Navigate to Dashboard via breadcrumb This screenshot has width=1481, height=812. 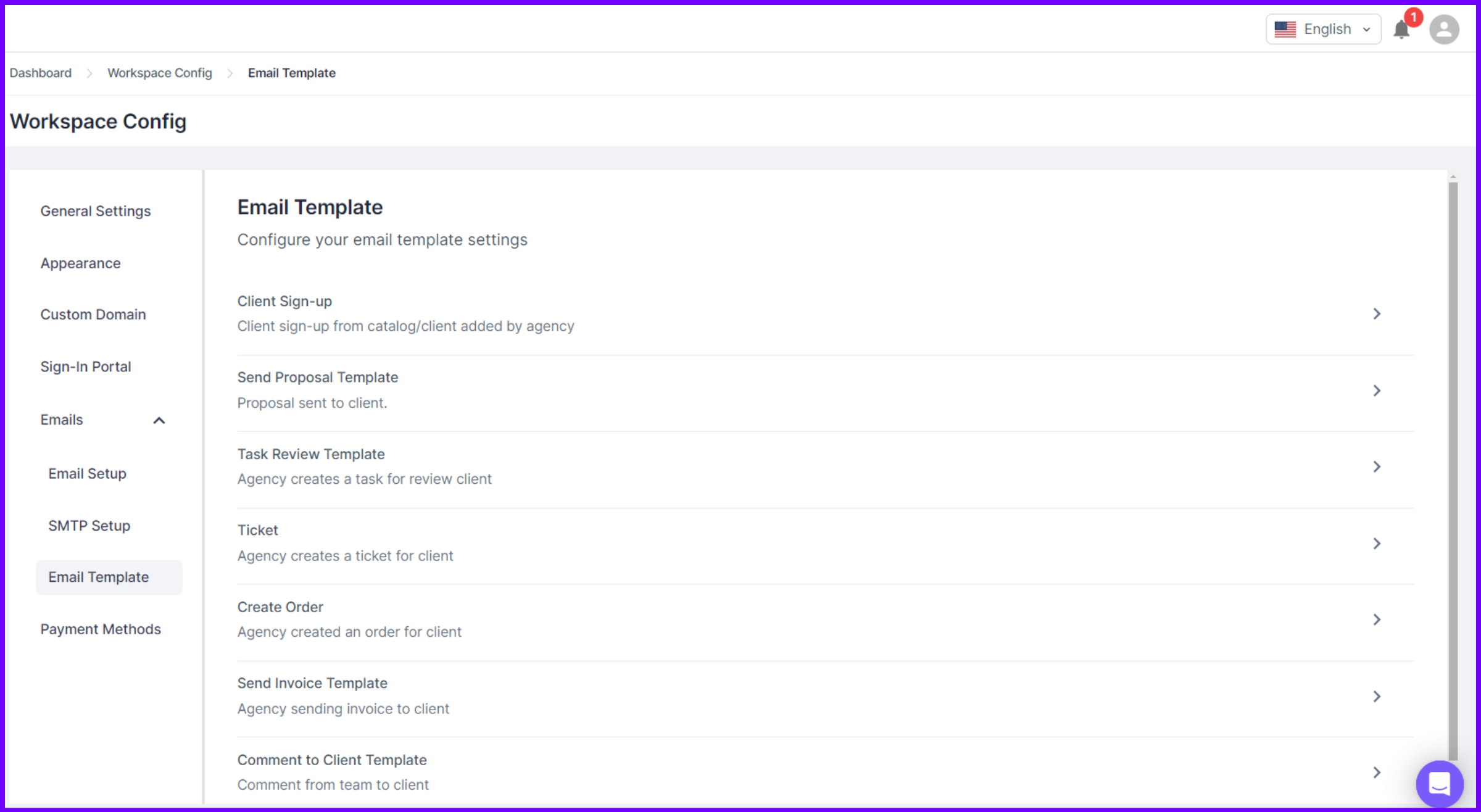(x=39, y=73)
